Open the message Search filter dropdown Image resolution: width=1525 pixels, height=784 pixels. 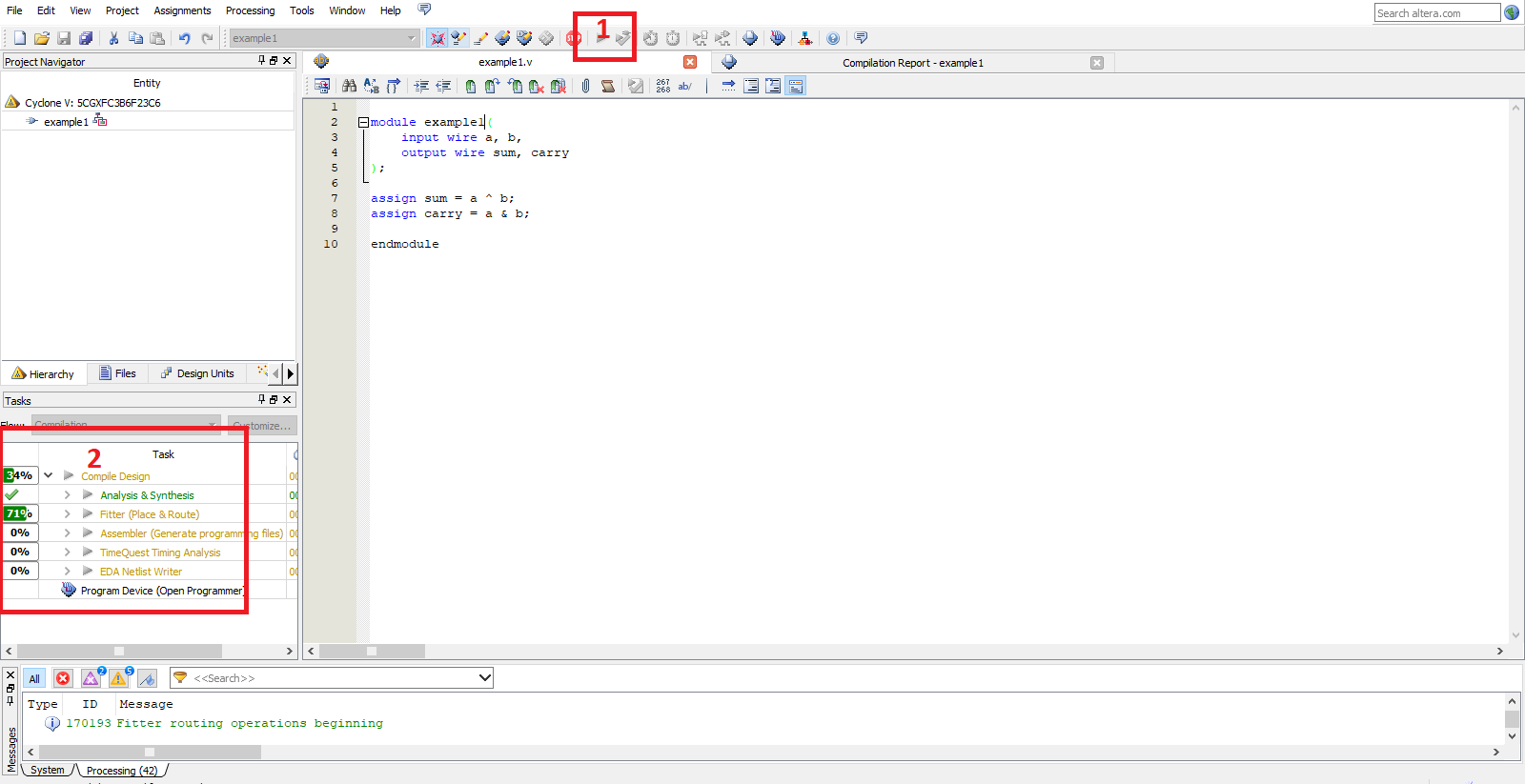484,678
